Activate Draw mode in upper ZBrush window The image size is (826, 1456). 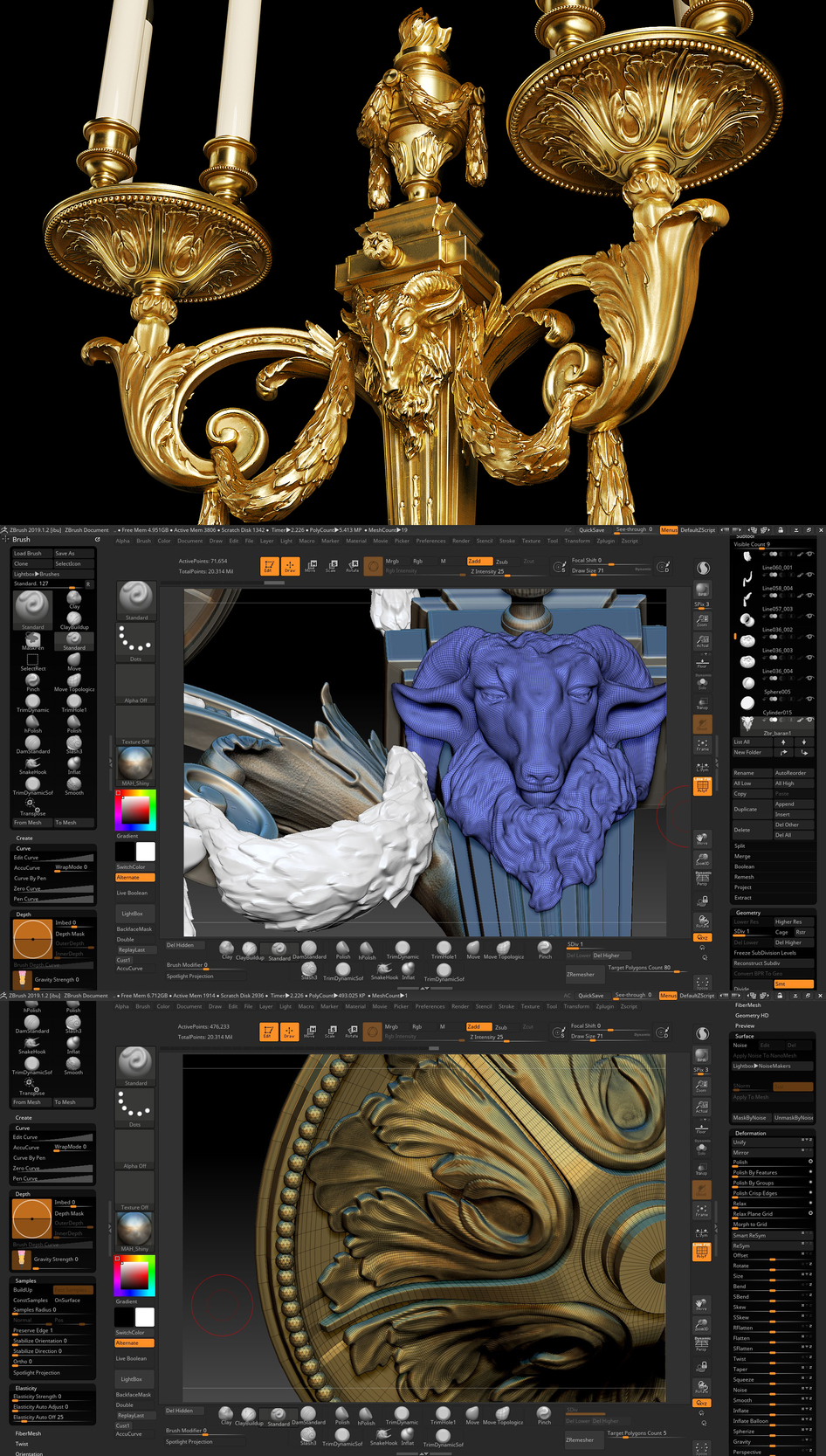pyautogui.click(x=290, y=566)
